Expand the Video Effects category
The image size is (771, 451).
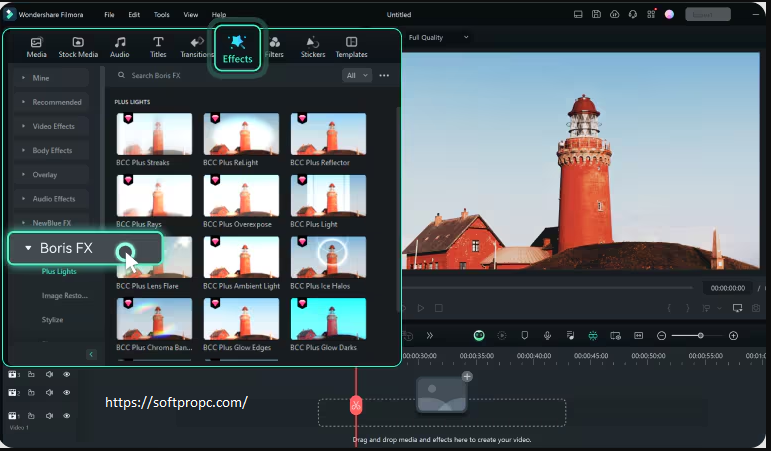(x=51, y=126)
